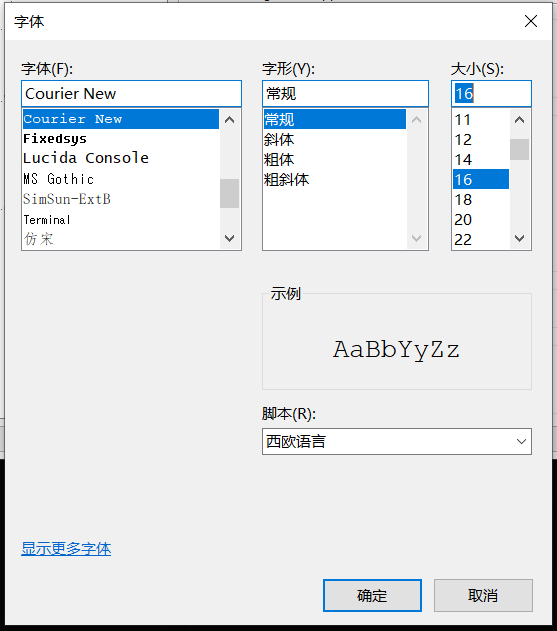Select size 22 in the size list

tap(481, 239)
